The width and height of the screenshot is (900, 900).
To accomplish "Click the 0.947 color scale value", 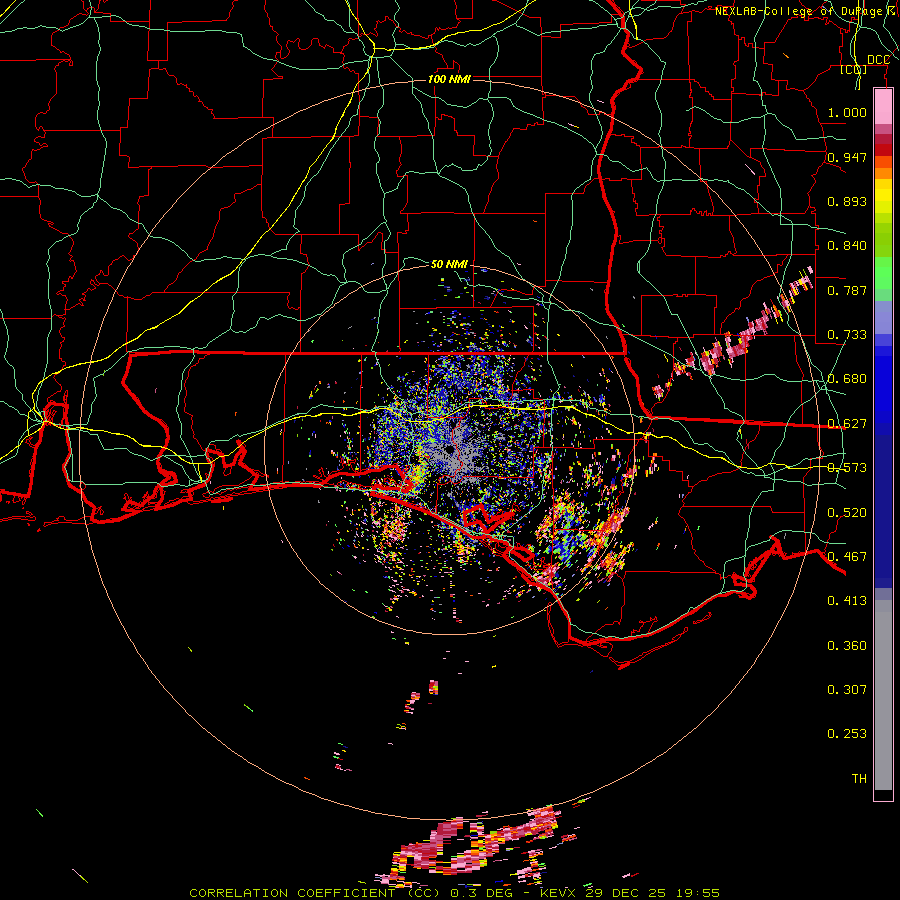I will tap(847, 157).
